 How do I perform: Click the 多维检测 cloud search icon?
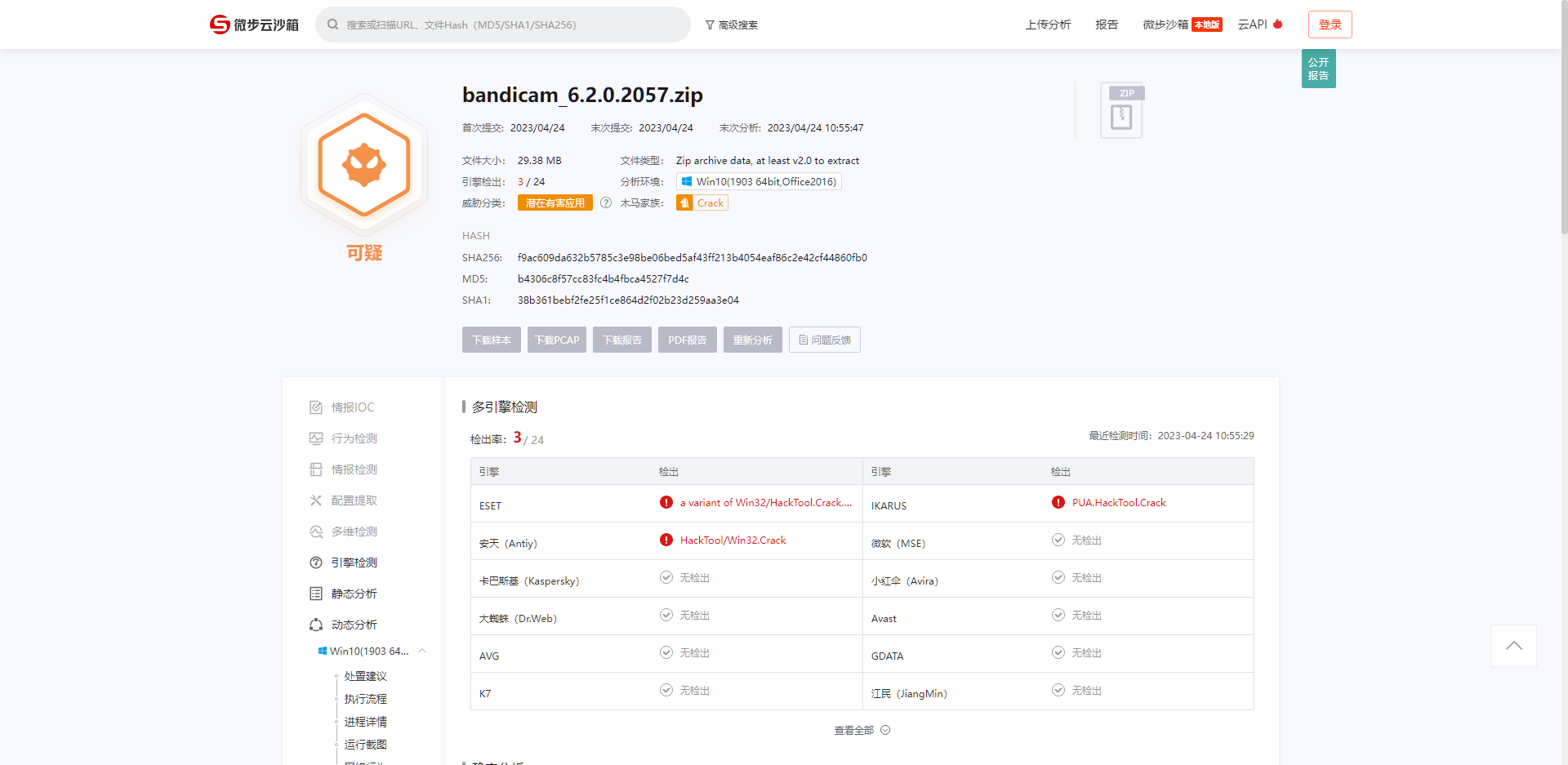pyautogui.click(x=316, y=531)
